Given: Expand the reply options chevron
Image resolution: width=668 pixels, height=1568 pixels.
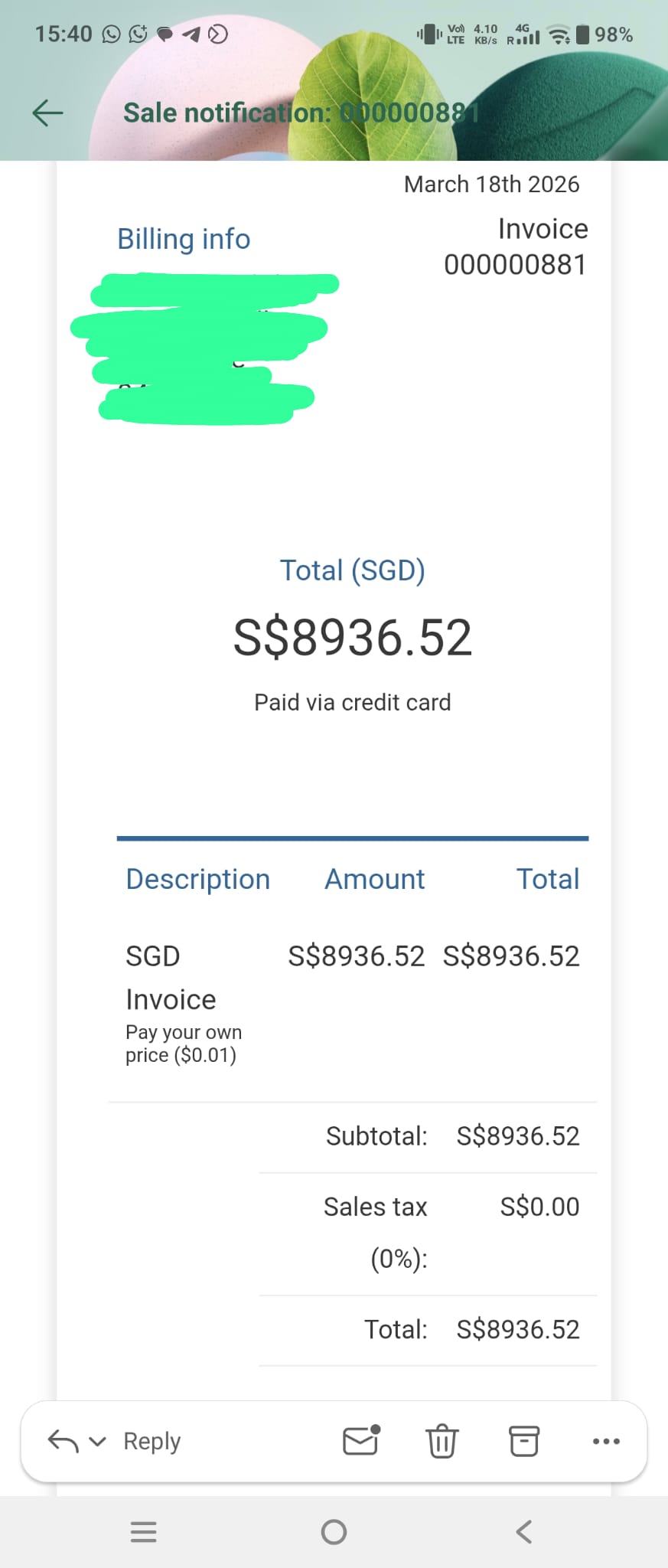Looking at the screenshot, I should pyautogui.click(x=97, y=1442).
